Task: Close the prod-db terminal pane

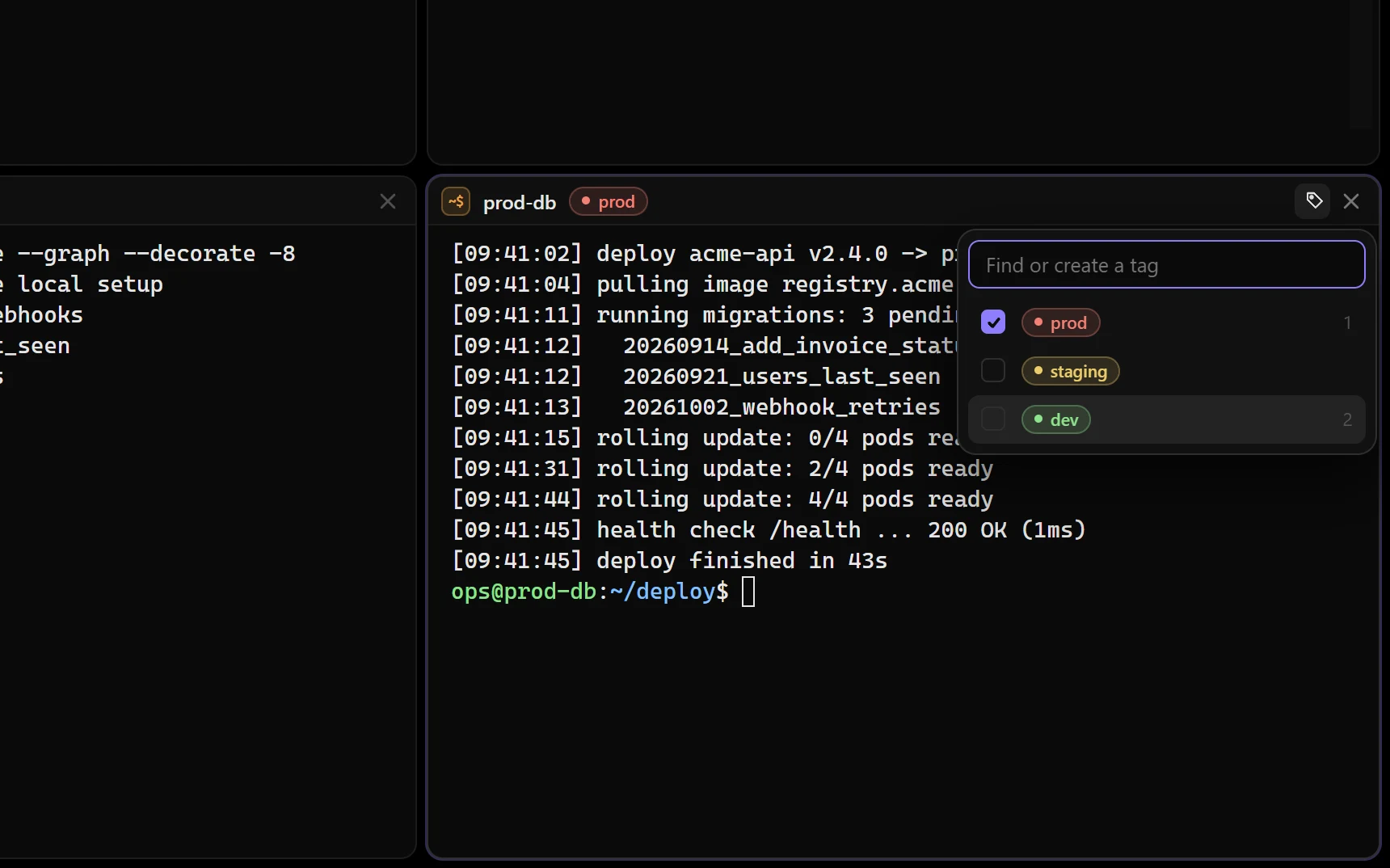Action: 1351,201
